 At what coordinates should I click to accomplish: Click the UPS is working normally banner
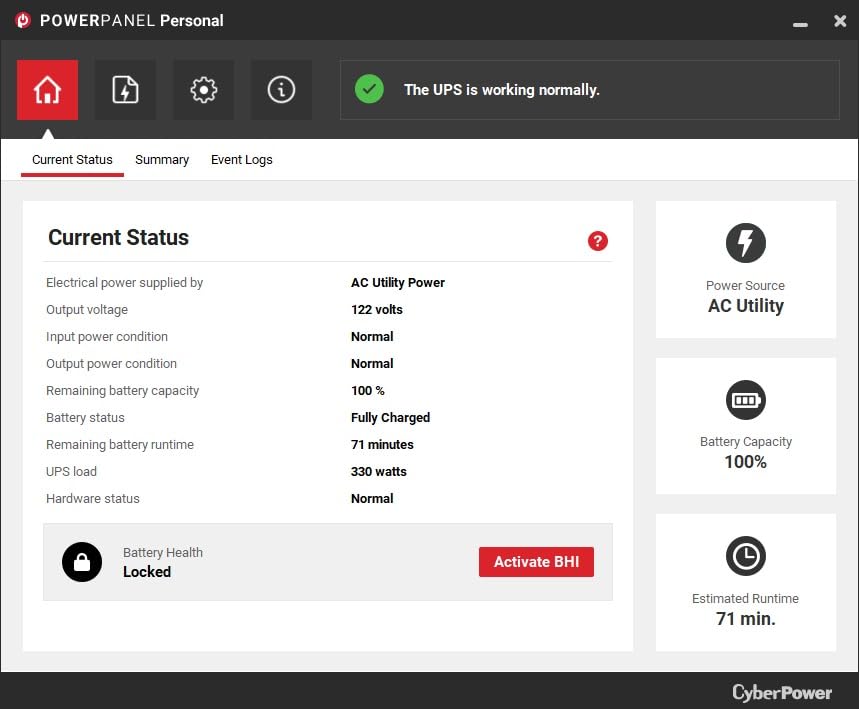click(x=589, y=90)
